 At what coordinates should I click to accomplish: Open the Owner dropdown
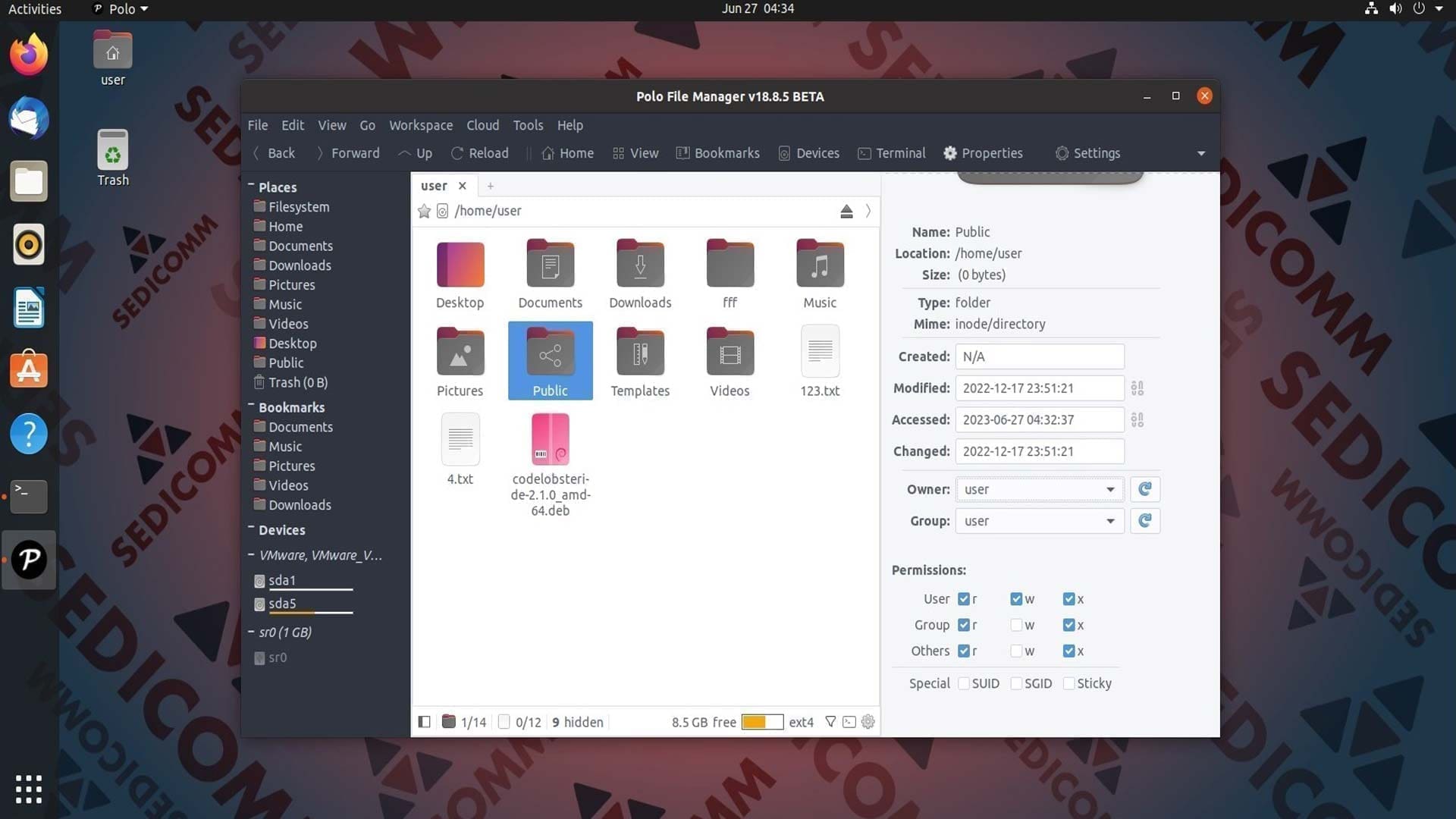(x=1039, y=489)
